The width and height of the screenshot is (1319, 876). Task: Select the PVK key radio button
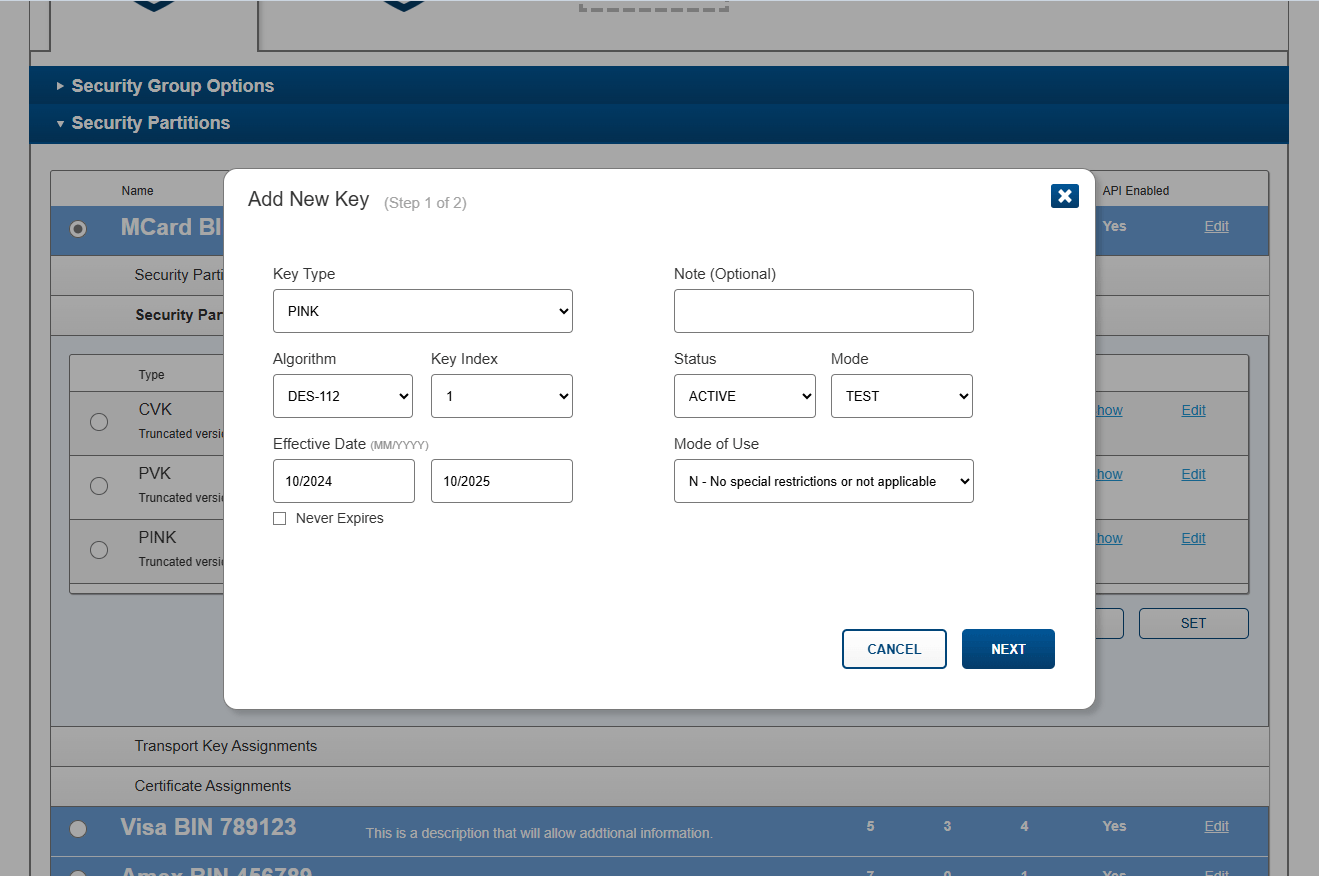click(x=99, y=485)
